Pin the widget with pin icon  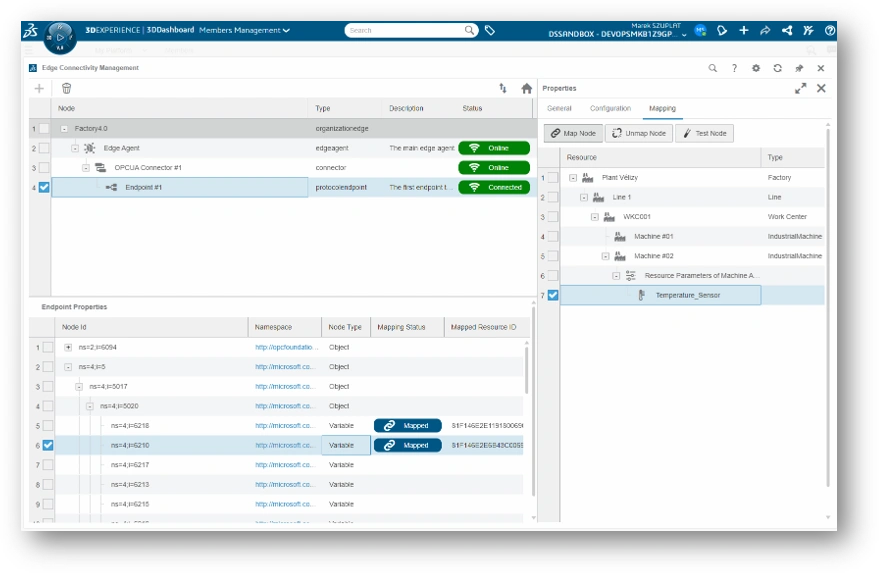799,68
